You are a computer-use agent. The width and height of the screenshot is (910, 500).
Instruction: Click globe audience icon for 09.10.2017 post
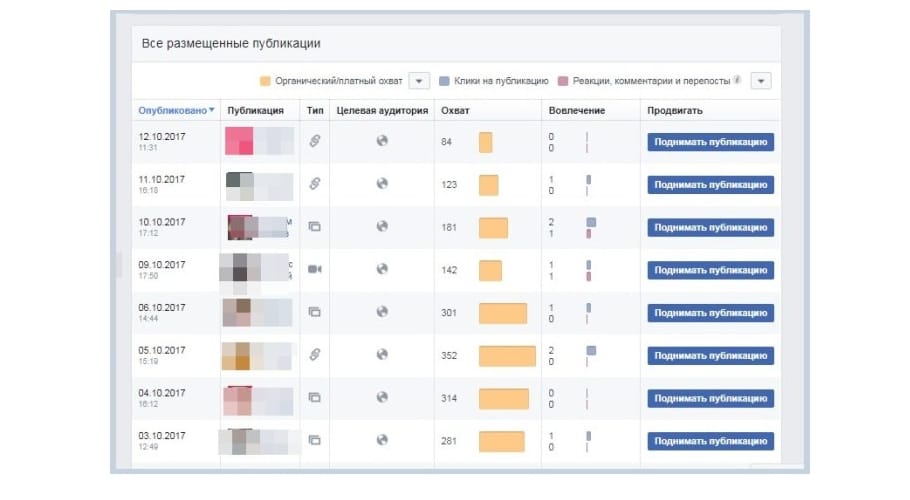point(382,269)
